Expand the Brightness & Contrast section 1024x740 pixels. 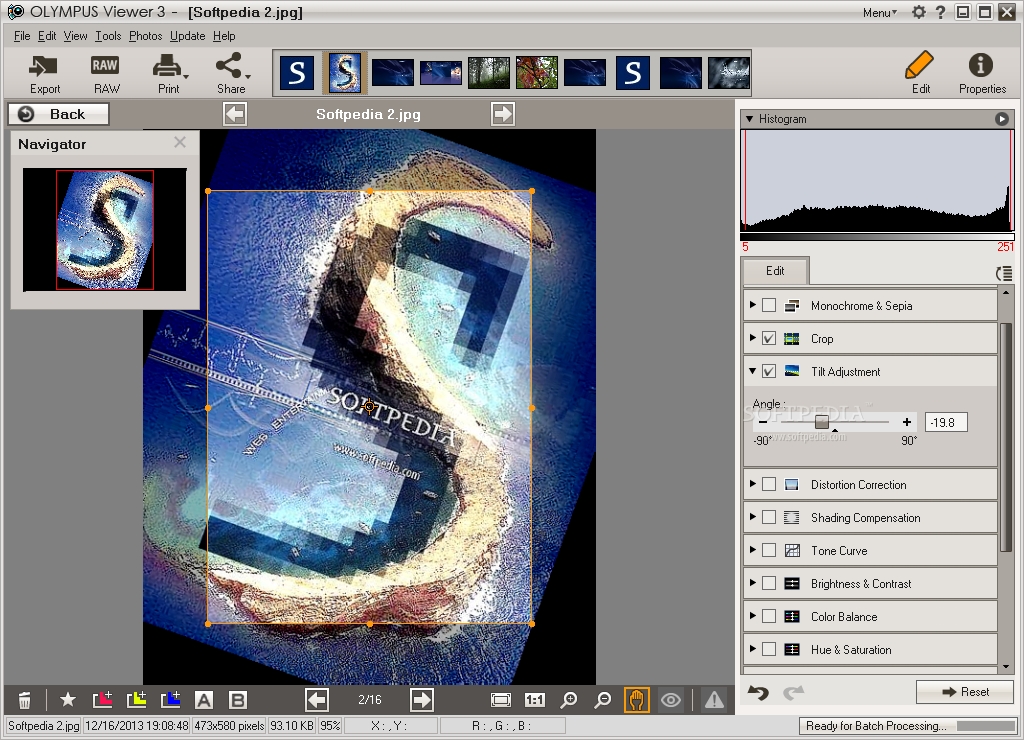[753, 583]
